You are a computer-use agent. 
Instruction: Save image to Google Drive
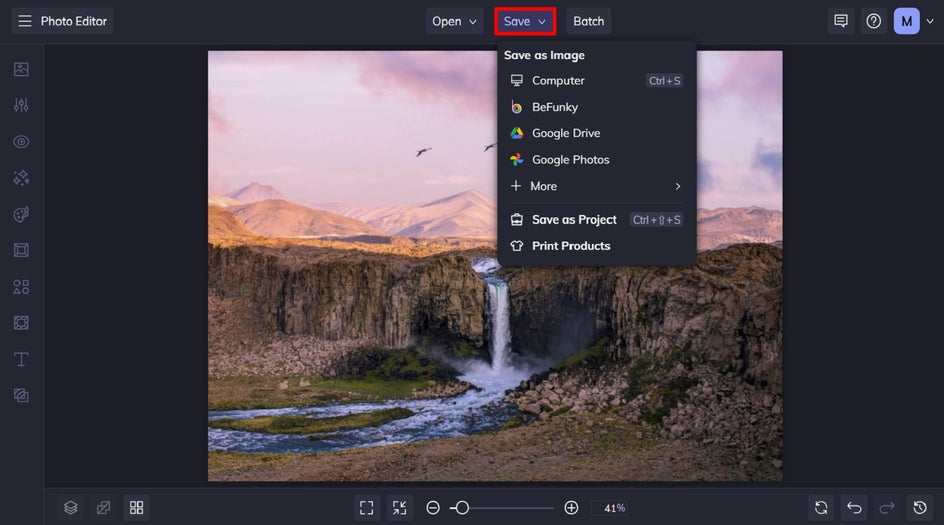[x=596, y=133]
